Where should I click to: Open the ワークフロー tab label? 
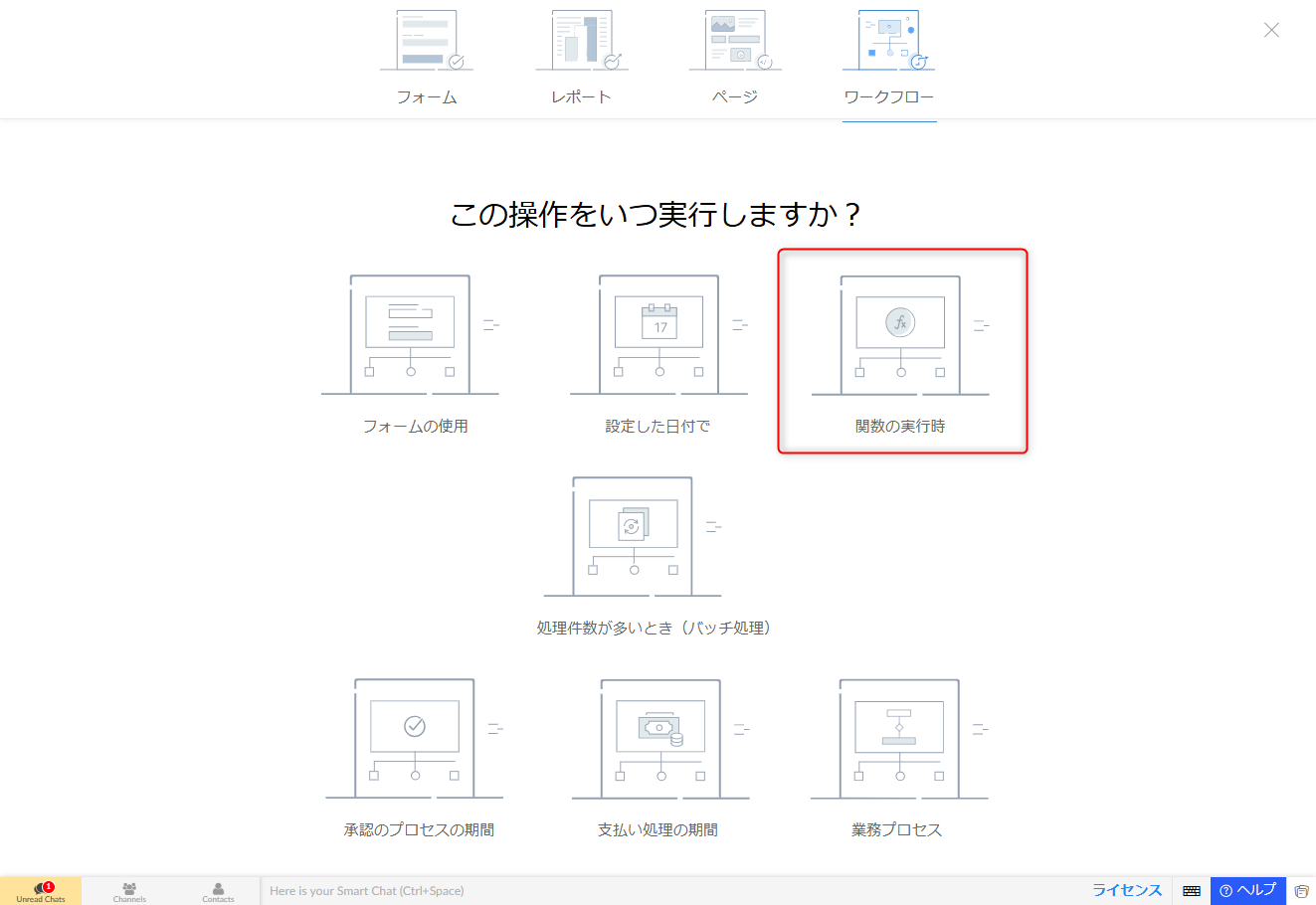click(888, 96)
